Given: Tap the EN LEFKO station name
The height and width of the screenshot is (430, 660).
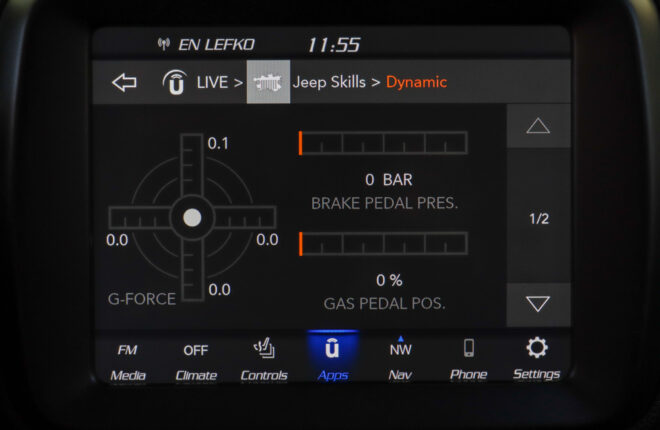Looking at the screenshot, I should [x=216, y=45].
